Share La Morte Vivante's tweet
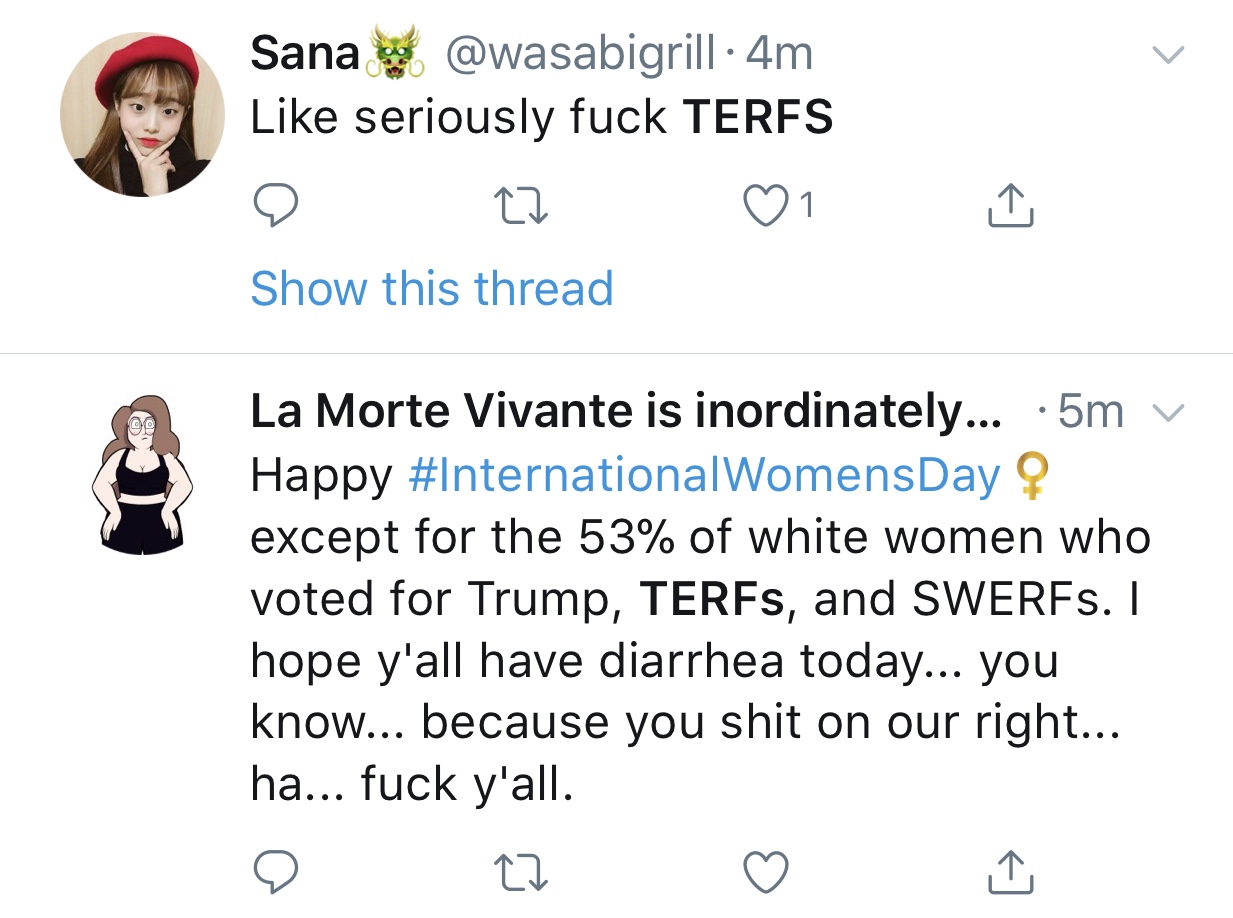 [x=1010, y=870]
